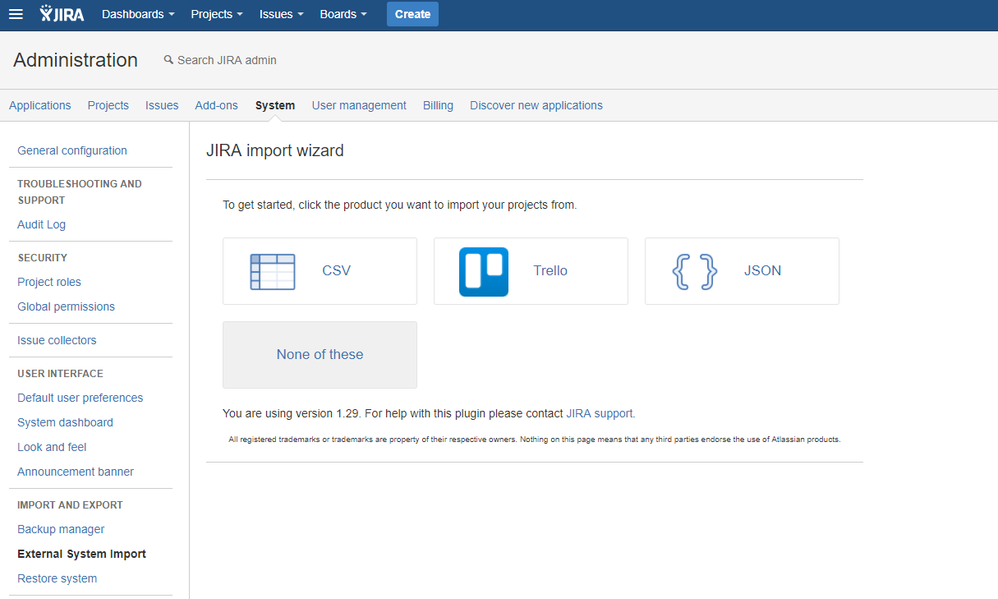Screen dimensions: 998x599
Task: Choose the Trello logo icon
Action: pyautogui.click(x=484, y=272)
